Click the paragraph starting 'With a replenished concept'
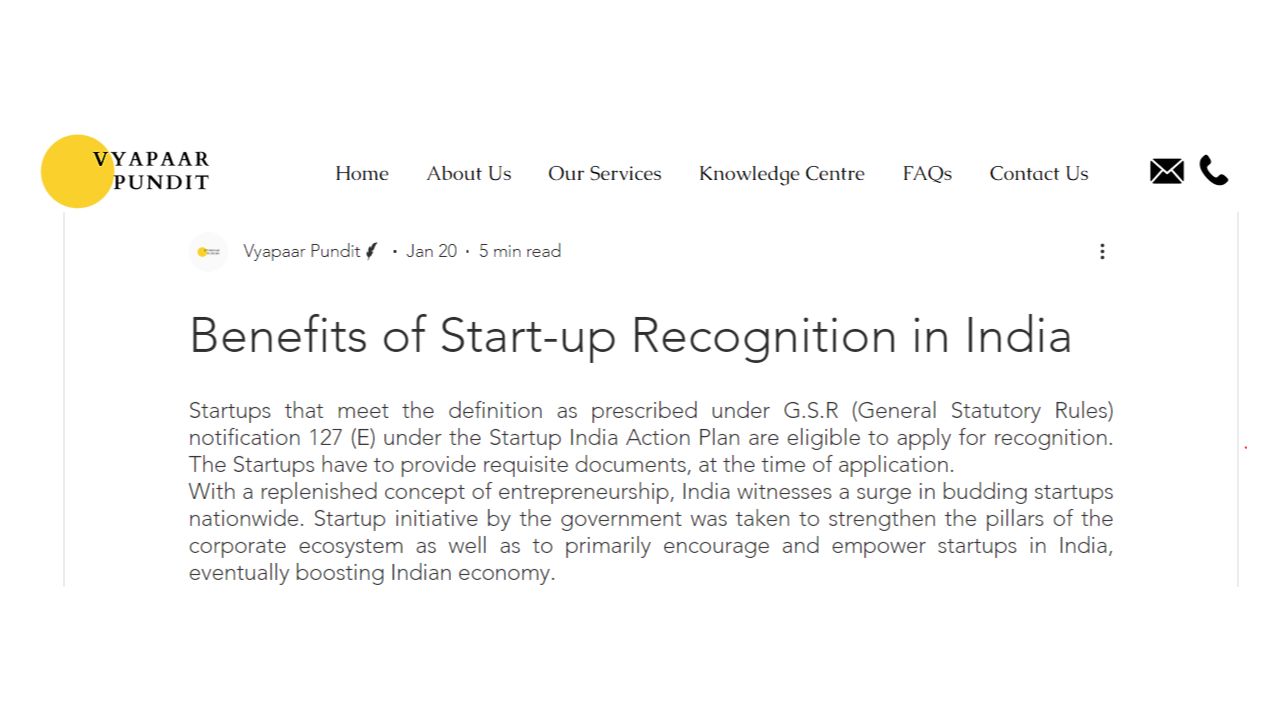The height and width of the screenshot is (720, 1280). coord(650,532)
